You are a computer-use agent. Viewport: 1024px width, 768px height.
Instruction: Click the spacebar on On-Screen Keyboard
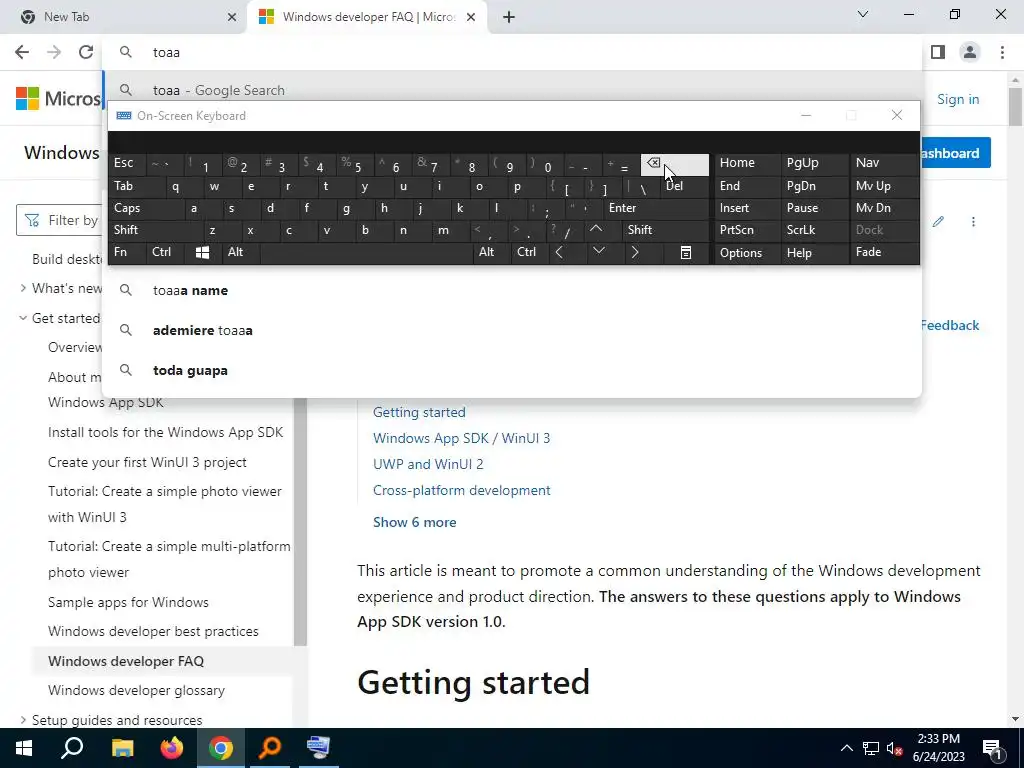pyautogui.click(x=366, y=253)
